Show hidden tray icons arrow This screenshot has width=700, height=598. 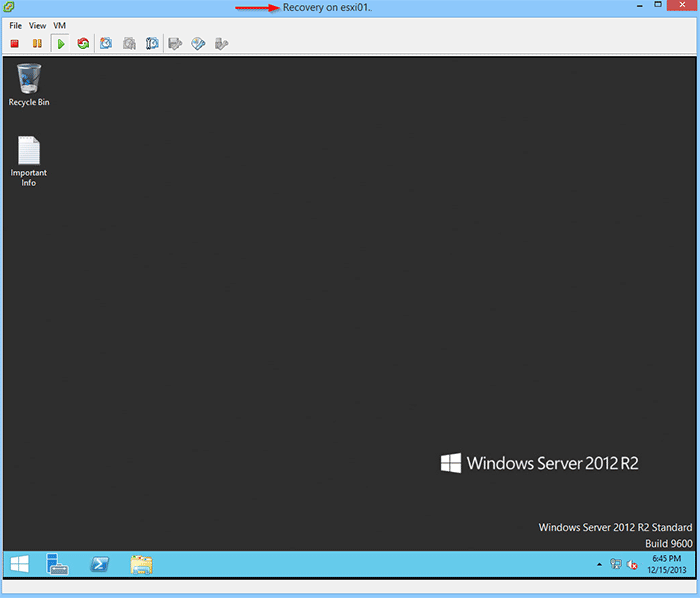click(600, 565)
